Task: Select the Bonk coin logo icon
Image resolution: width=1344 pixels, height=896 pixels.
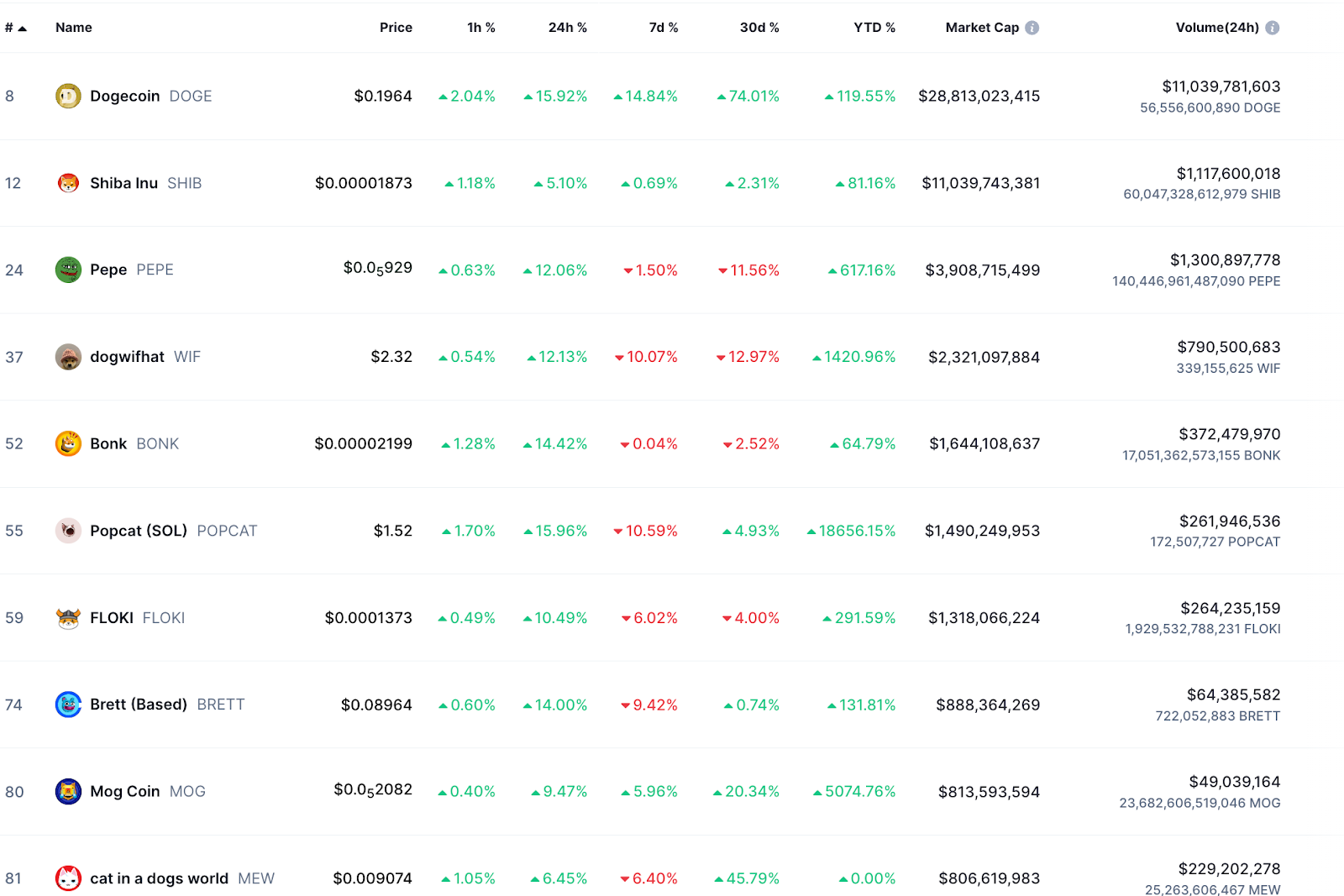Action: pos(68,443)
